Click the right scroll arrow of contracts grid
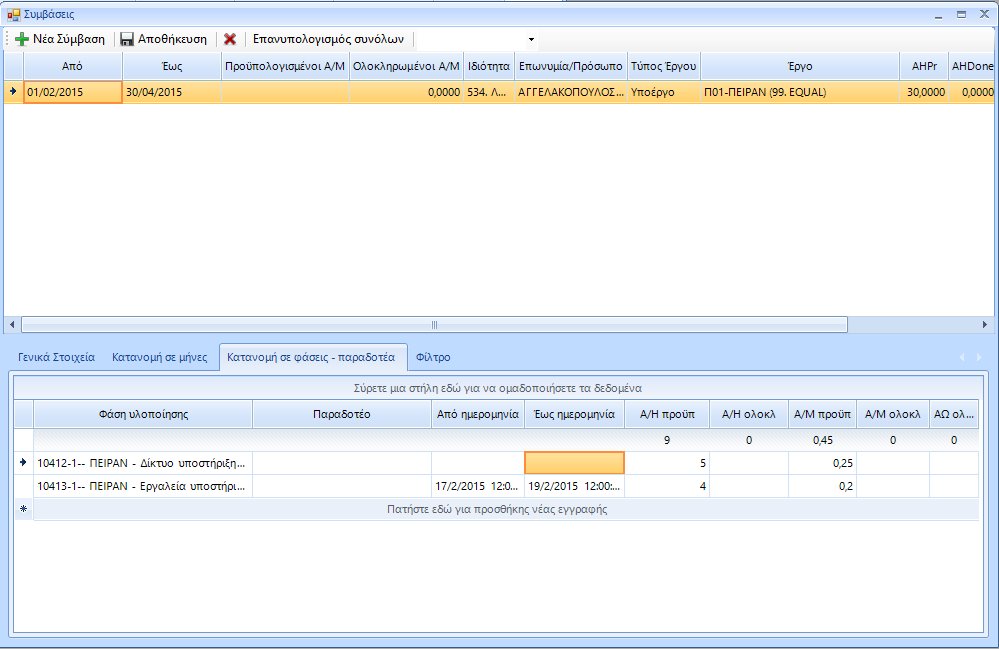Image resolution: width=999 pixels, height=649 pixels. pos(985,325)
